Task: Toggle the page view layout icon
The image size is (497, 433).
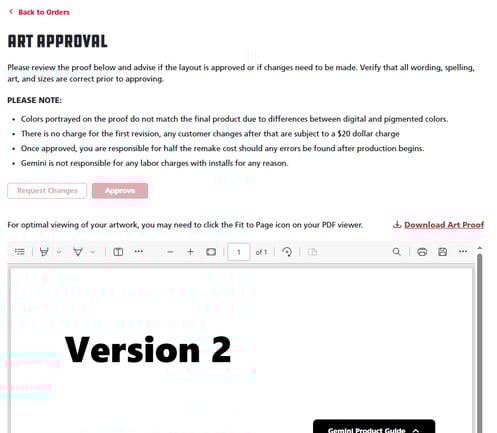Action: coord(118,252)
